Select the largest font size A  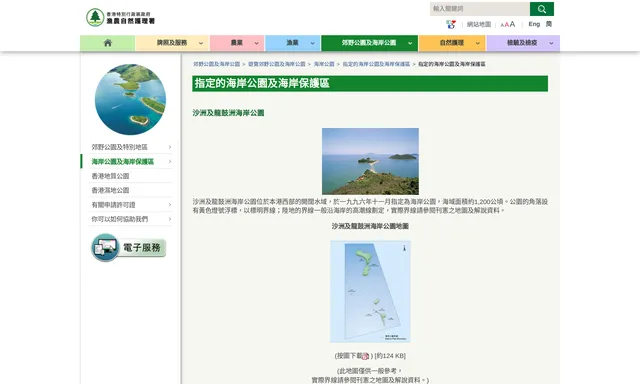click(512, 24)
